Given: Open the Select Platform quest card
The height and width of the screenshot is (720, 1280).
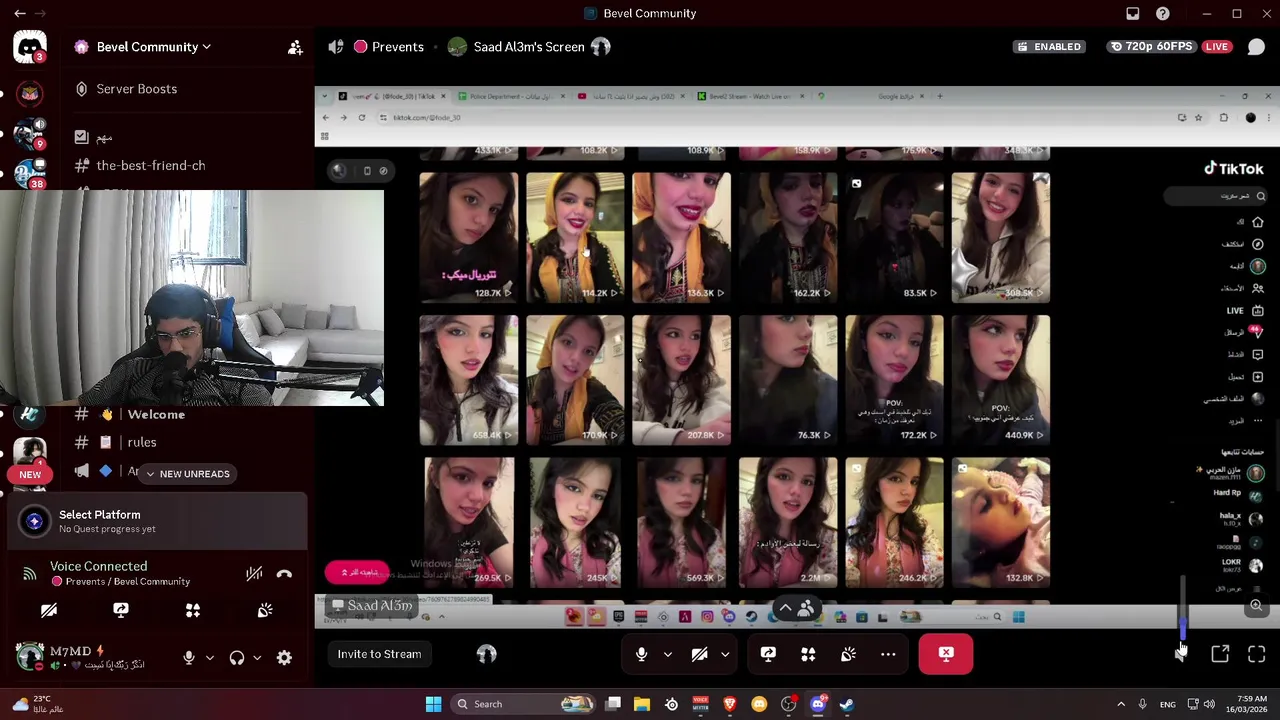Looking at the screenshot, I should coord(157,521).
